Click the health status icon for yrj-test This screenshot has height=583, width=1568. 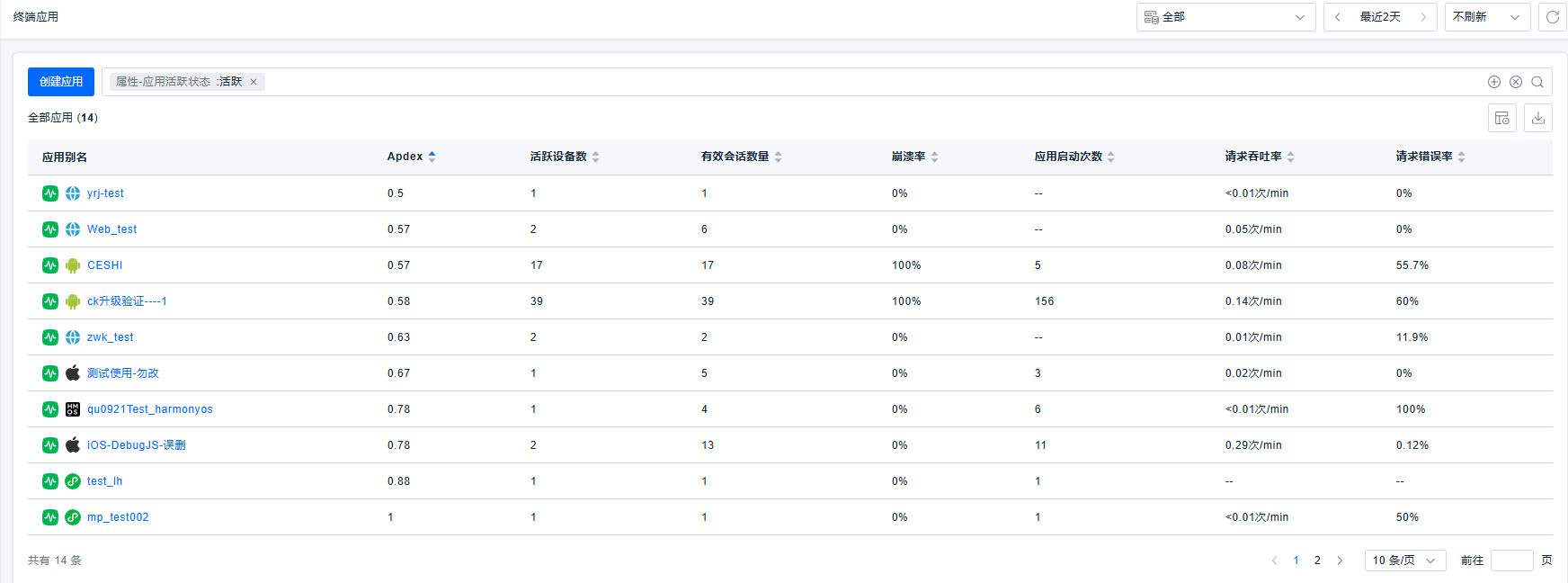pos(50,193)
